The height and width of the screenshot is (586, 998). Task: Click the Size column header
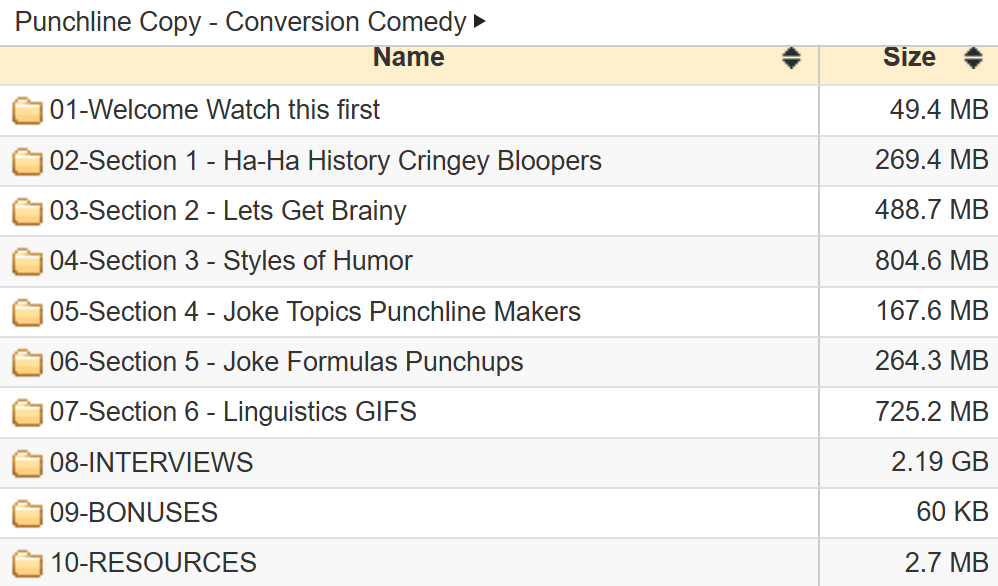908,58
